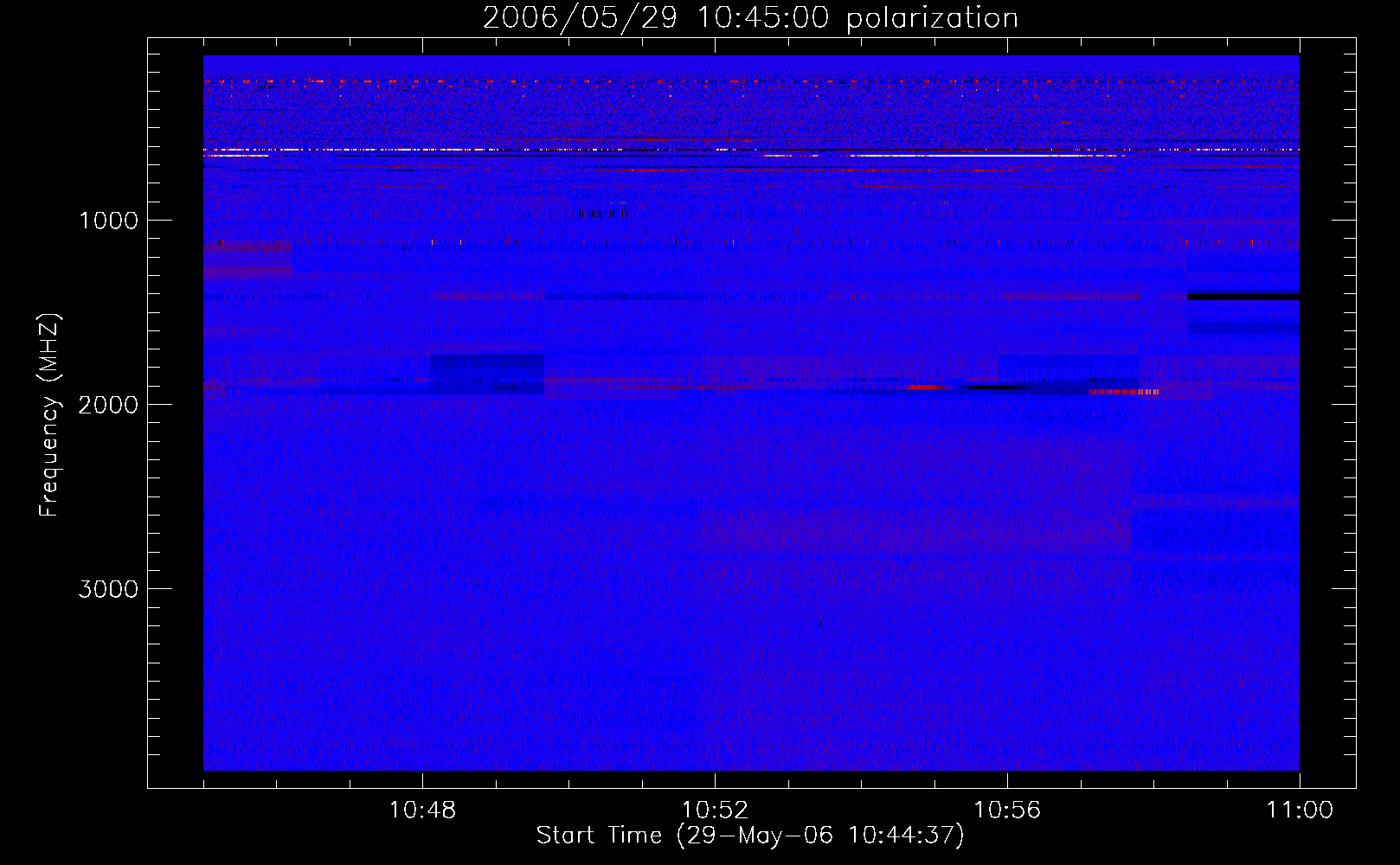
Task: Click the 2000 frequency tick label
Action: tap(108, 405)
